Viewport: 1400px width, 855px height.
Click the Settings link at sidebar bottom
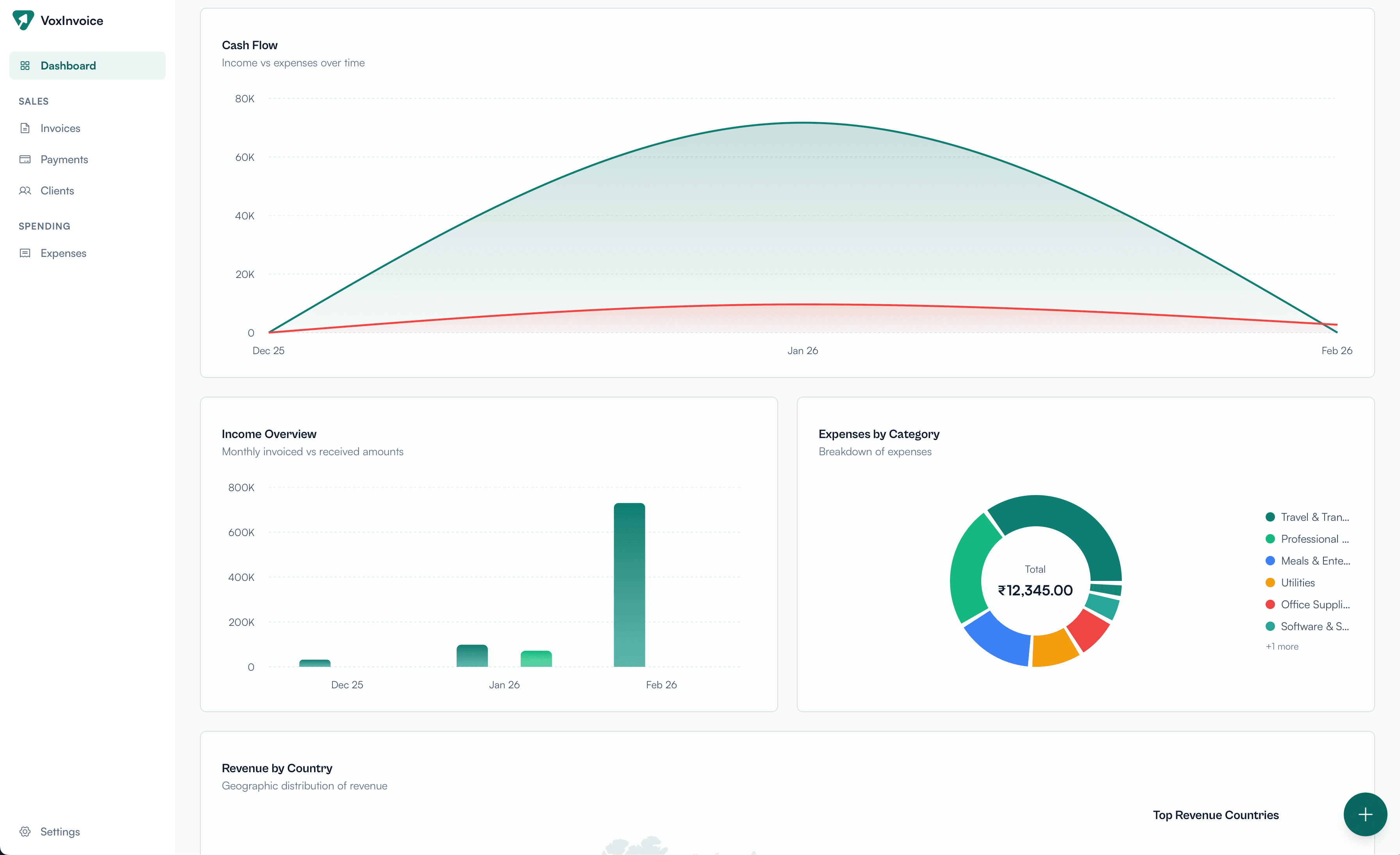(x=60, y=831)
